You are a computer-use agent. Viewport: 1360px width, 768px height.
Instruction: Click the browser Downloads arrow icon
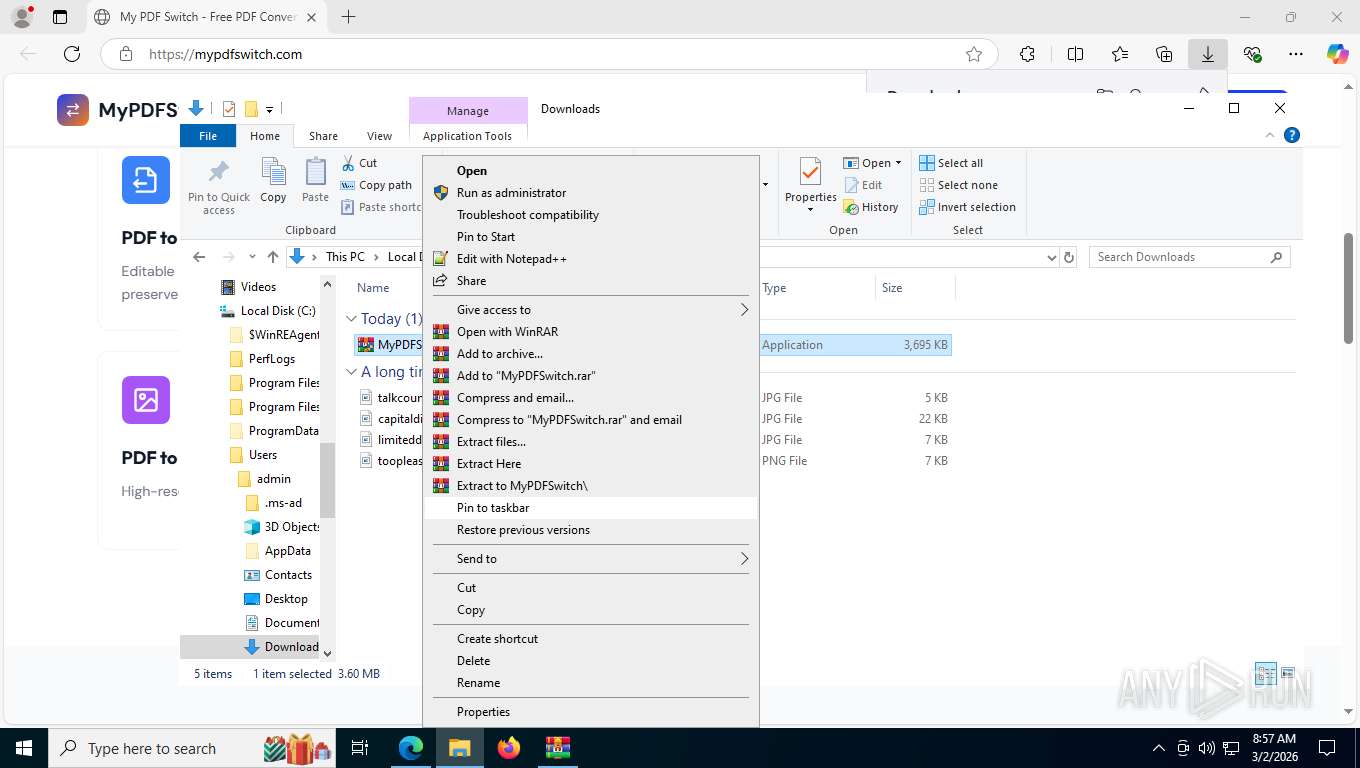click(x=1207, y=54)
